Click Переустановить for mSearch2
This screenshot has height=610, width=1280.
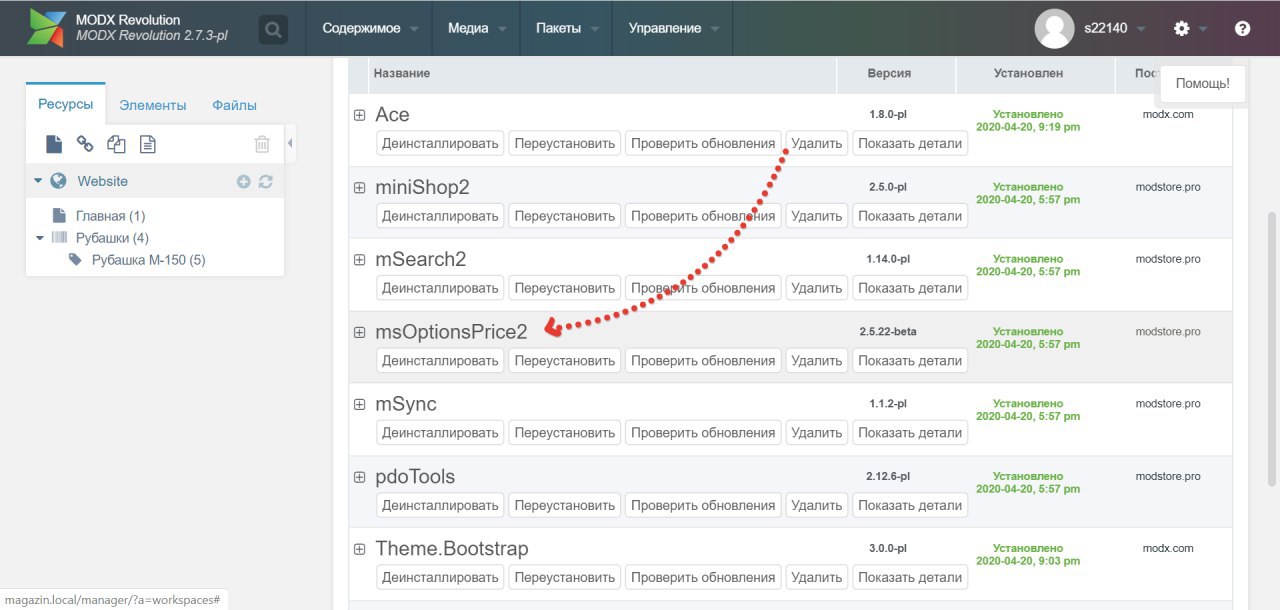564,288
